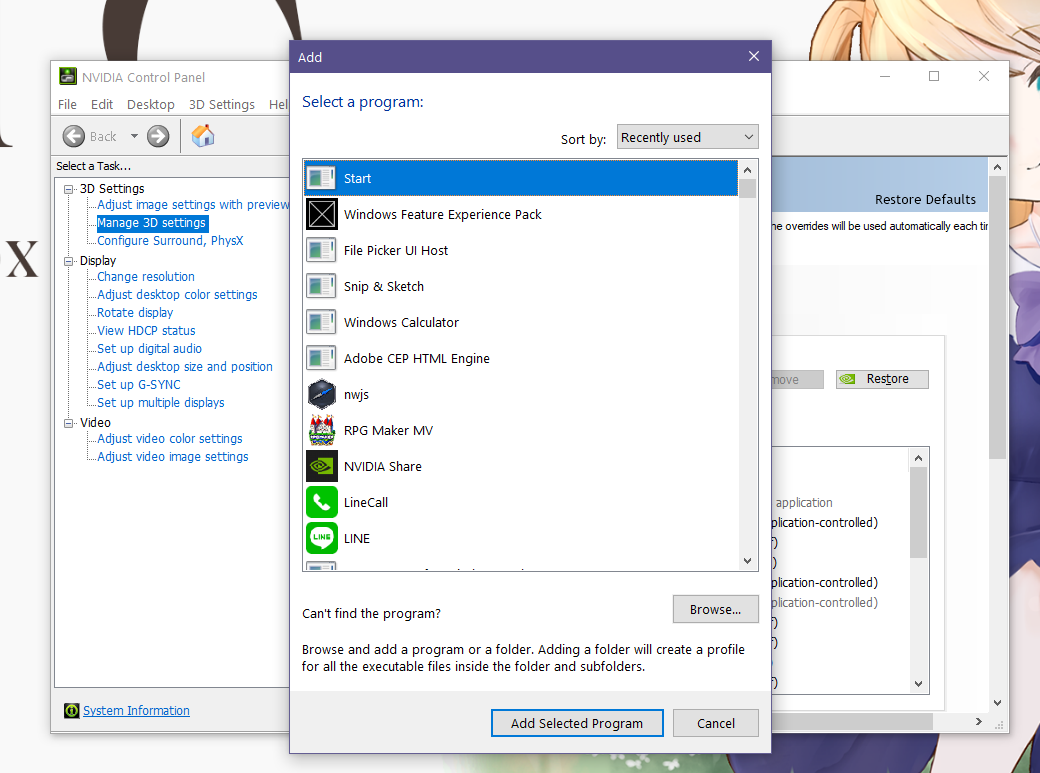The image size is (1040, 773).
Task: Select Adjust video color settings
Action: point(170,439)
